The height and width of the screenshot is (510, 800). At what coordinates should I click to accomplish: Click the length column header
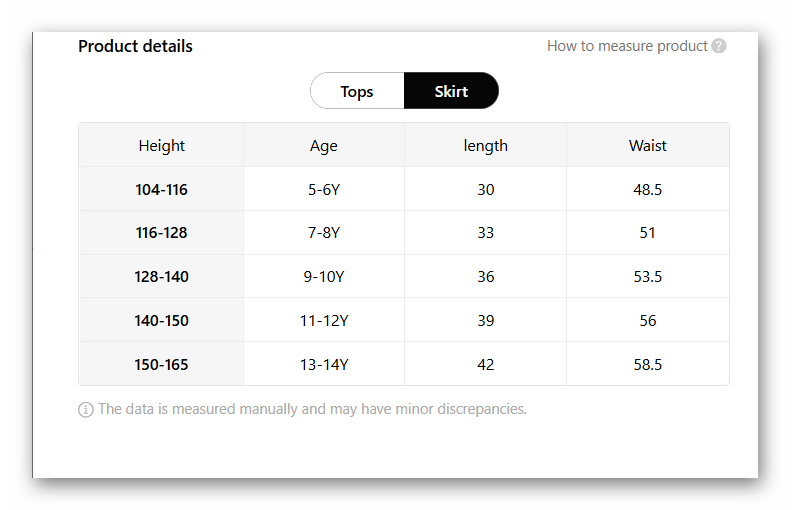click(486, 145)
